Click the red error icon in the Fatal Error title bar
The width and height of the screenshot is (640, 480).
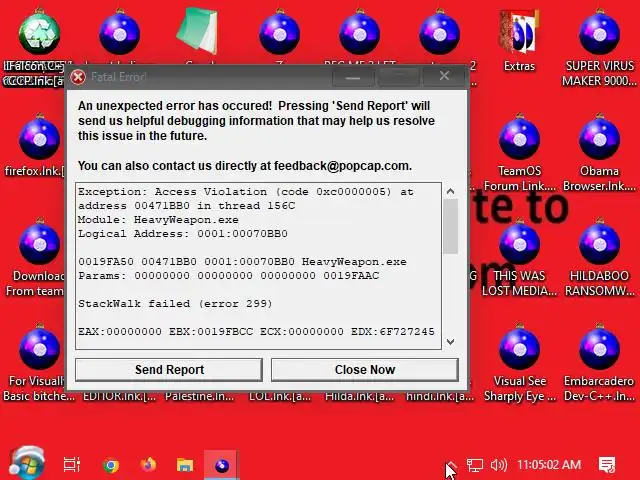[x=78, y=77]
